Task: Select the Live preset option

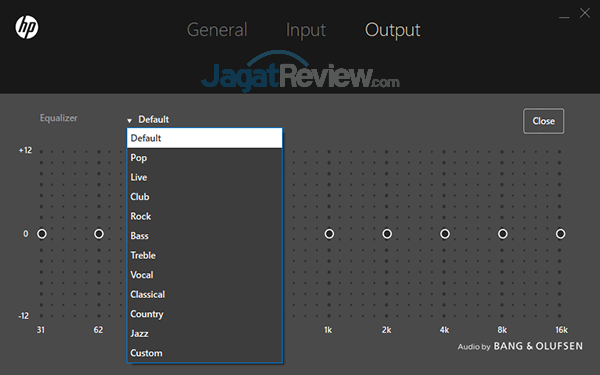Action: coord(205,177)
